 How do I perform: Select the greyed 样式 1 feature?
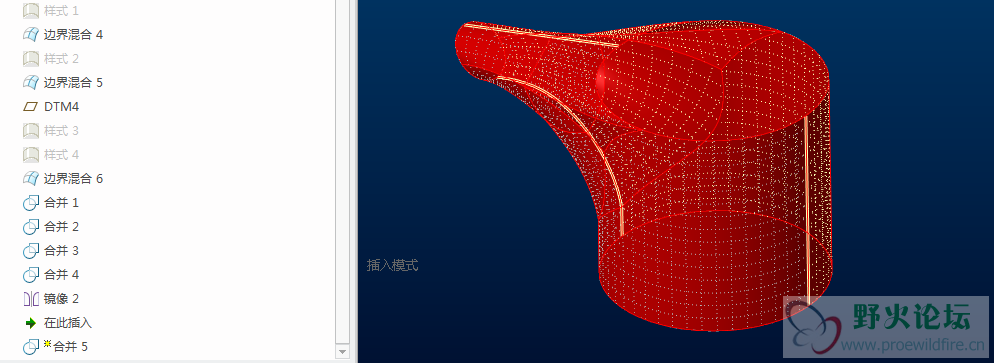(x=61, y=11)
